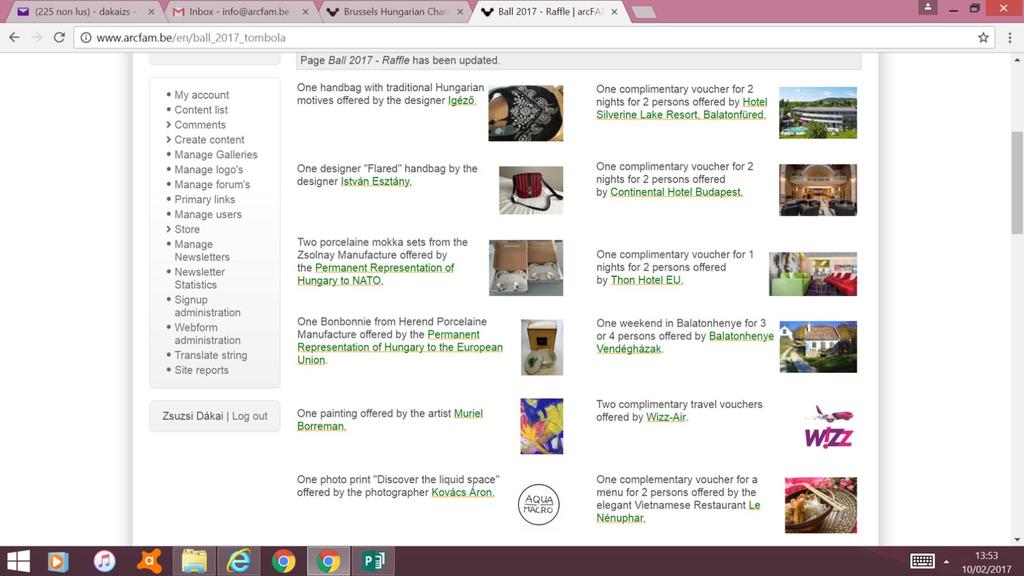The height and width of the screenshot is (576, 1024).
Task: Show hidden system tray icons
Action: pyautogui.click(x=946, y=562)
